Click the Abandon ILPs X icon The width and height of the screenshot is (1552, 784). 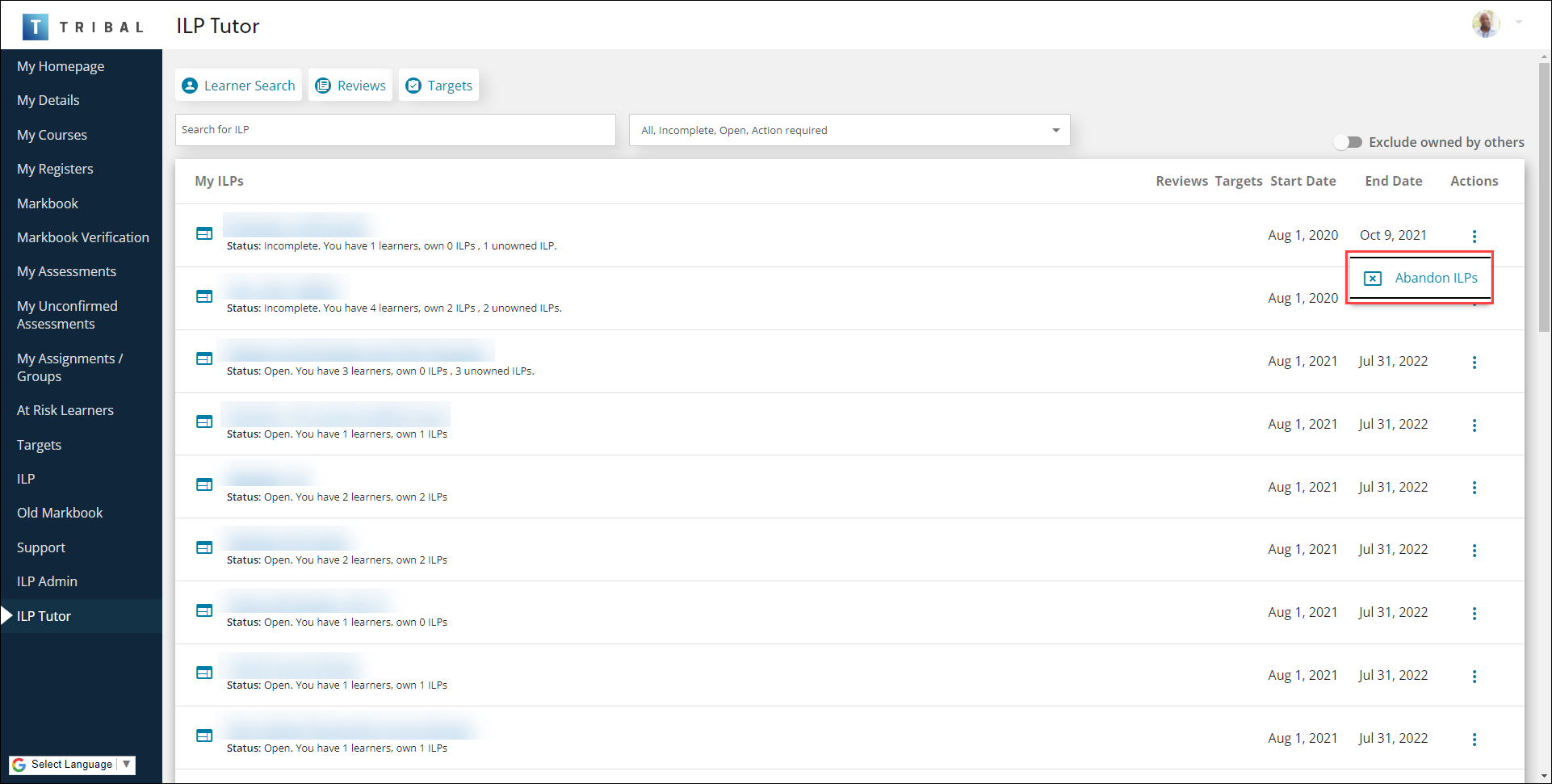[x=1372, y=279]
